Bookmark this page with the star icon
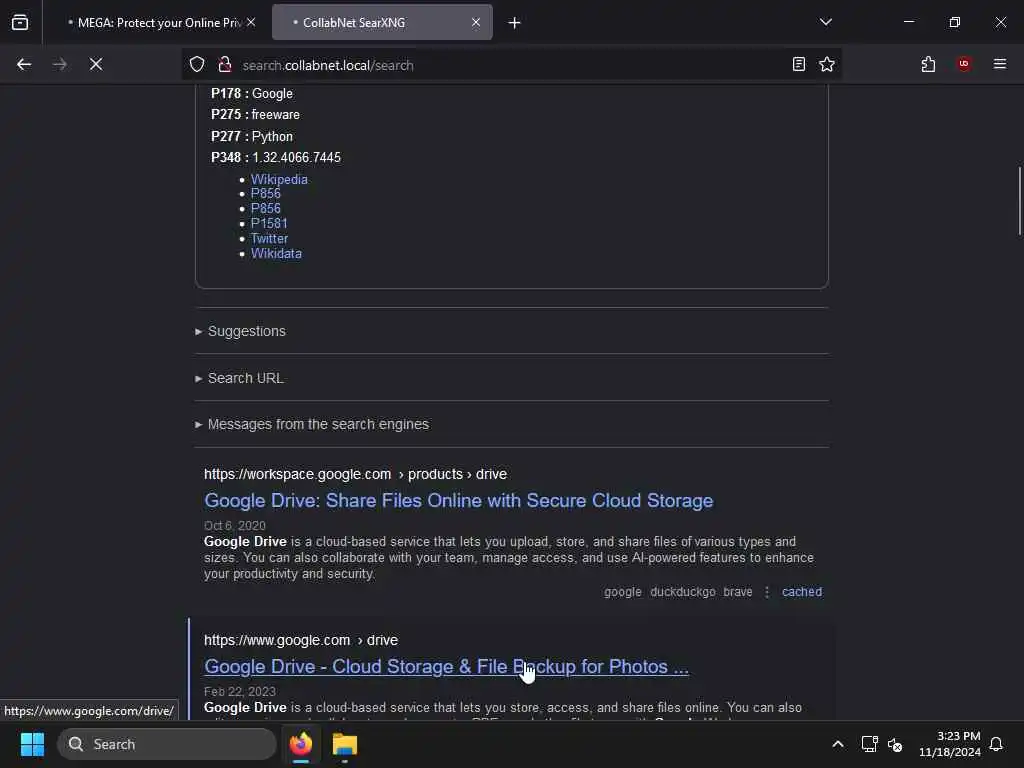Image resolution: width=1024 pixels, height=768 pixels. 827,64
